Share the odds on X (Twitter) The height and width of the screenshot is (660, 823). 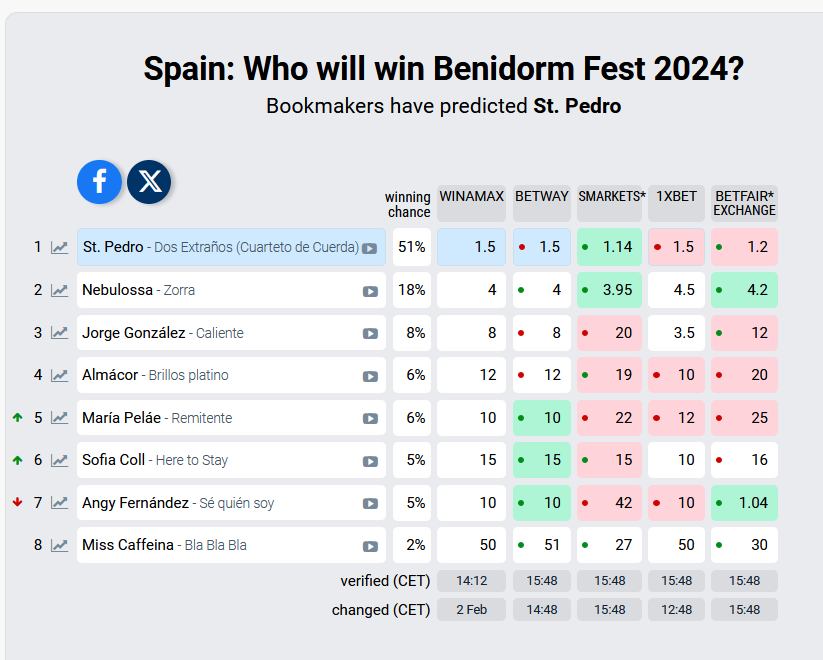150,182
